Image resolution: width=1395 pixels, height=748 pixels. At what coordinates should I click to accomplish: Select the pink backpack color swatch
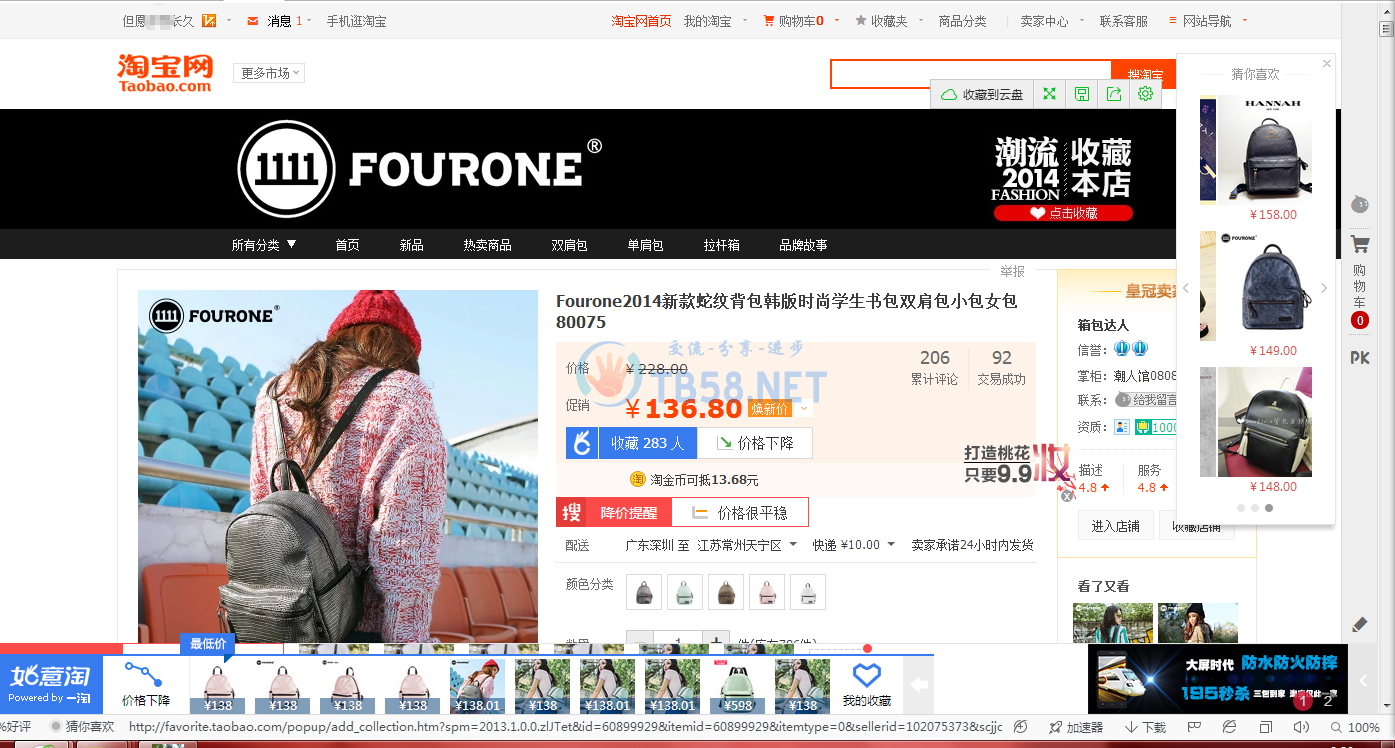(767, 591)
